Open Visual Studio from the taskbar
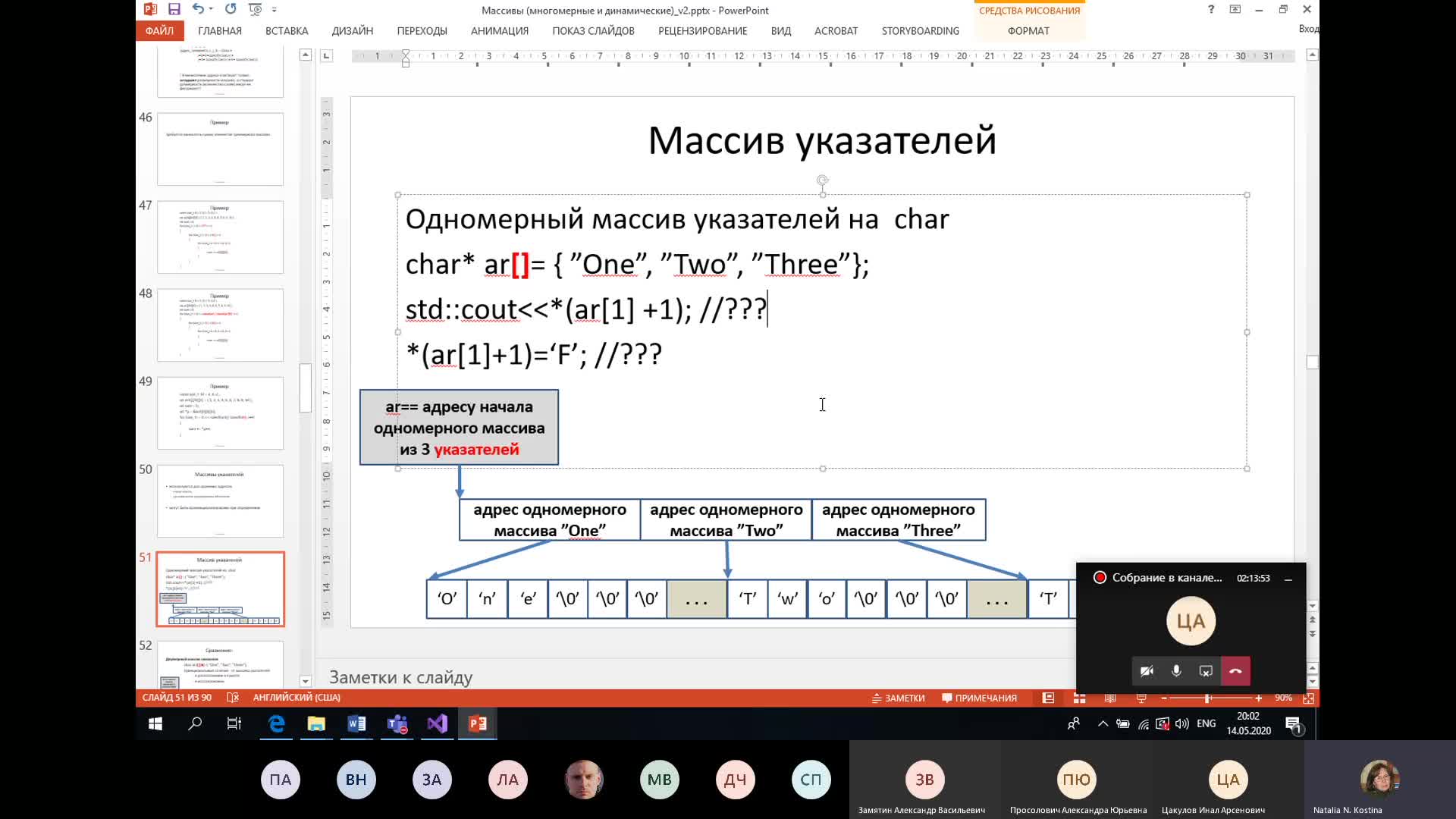Image resolution: width=1456 pixels, height=819 pixels. [438, 723]
